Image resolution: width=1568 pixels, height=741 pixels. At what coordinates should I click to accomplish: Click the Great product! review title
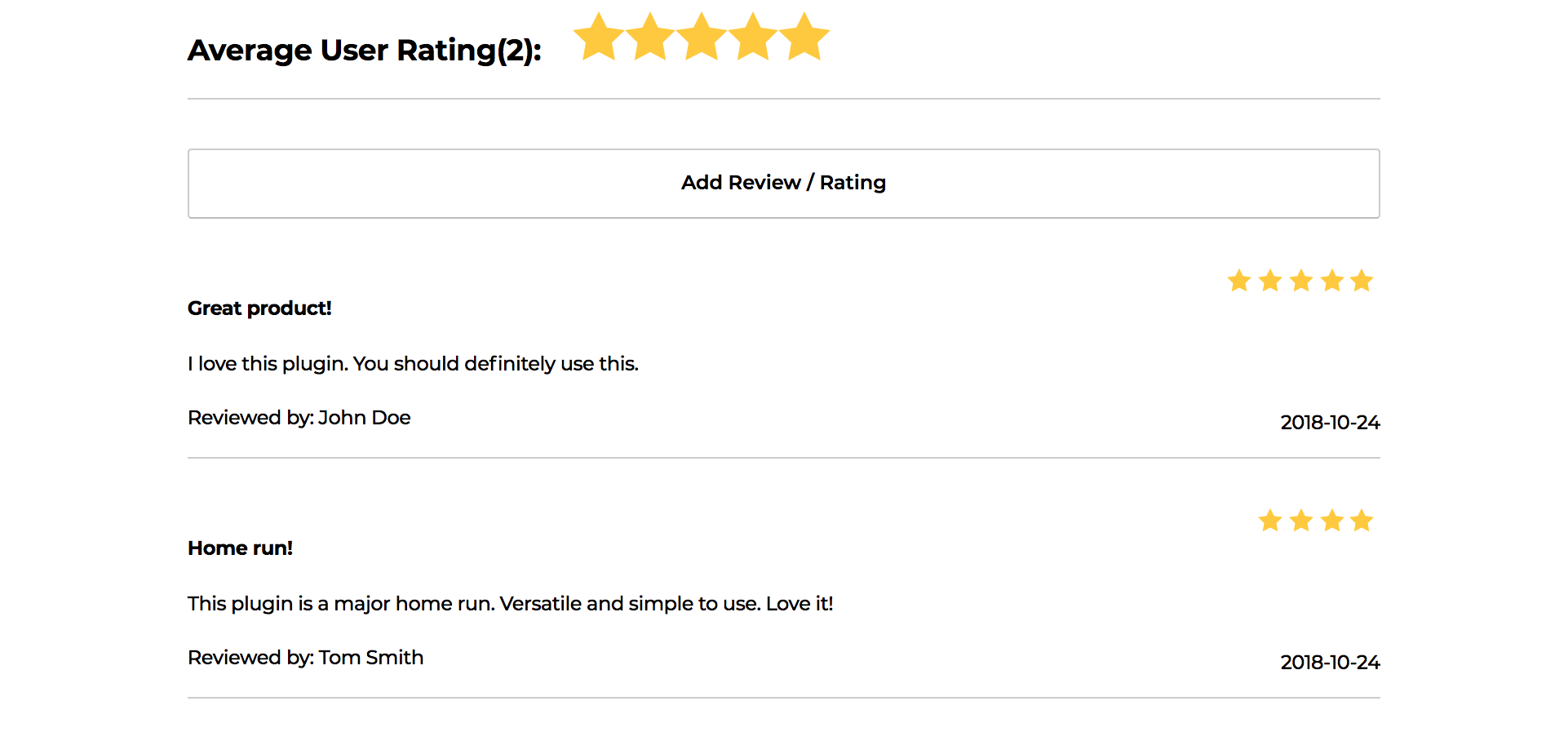[259, 308]
